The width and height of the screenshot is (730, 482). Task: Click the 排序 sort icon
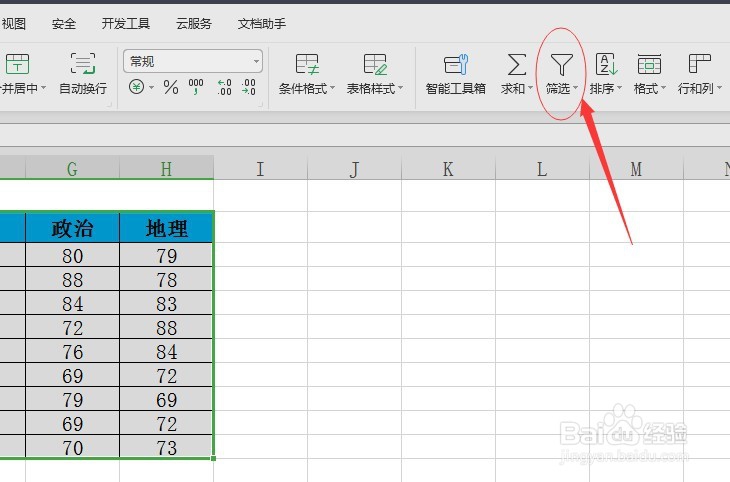[x=606, y=64]
